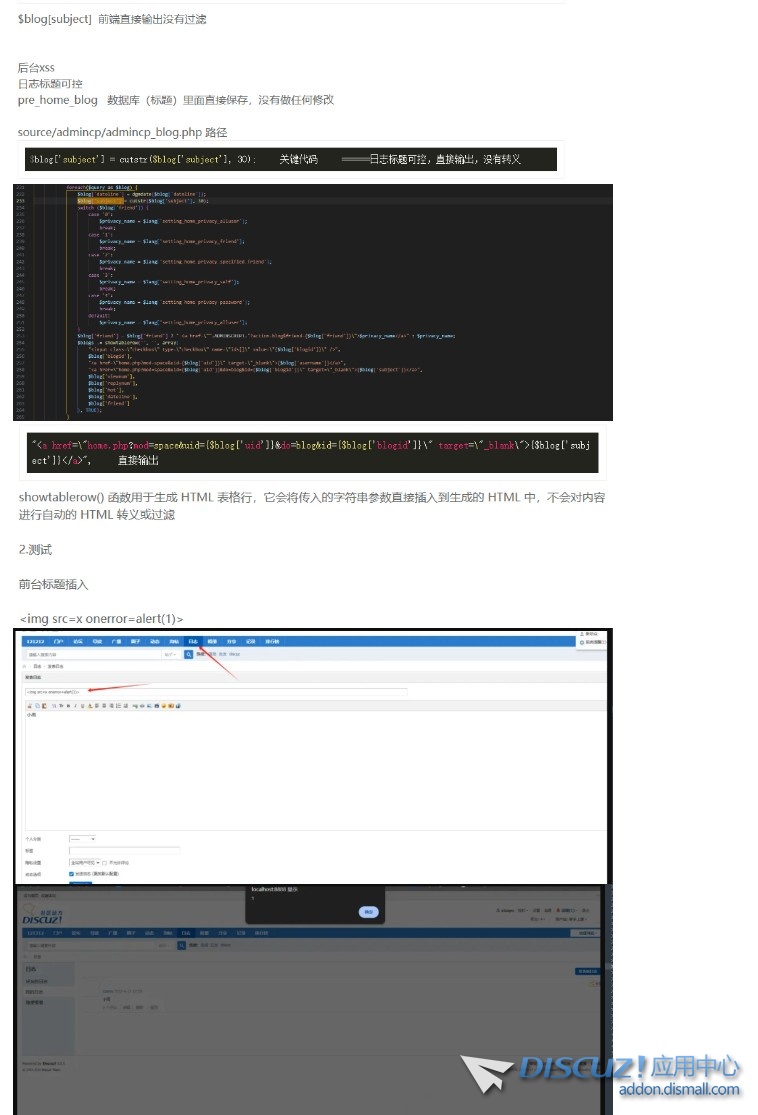
Task: Click the home breadcrumb icon above the blog editor
Action: tap(25, 666)
